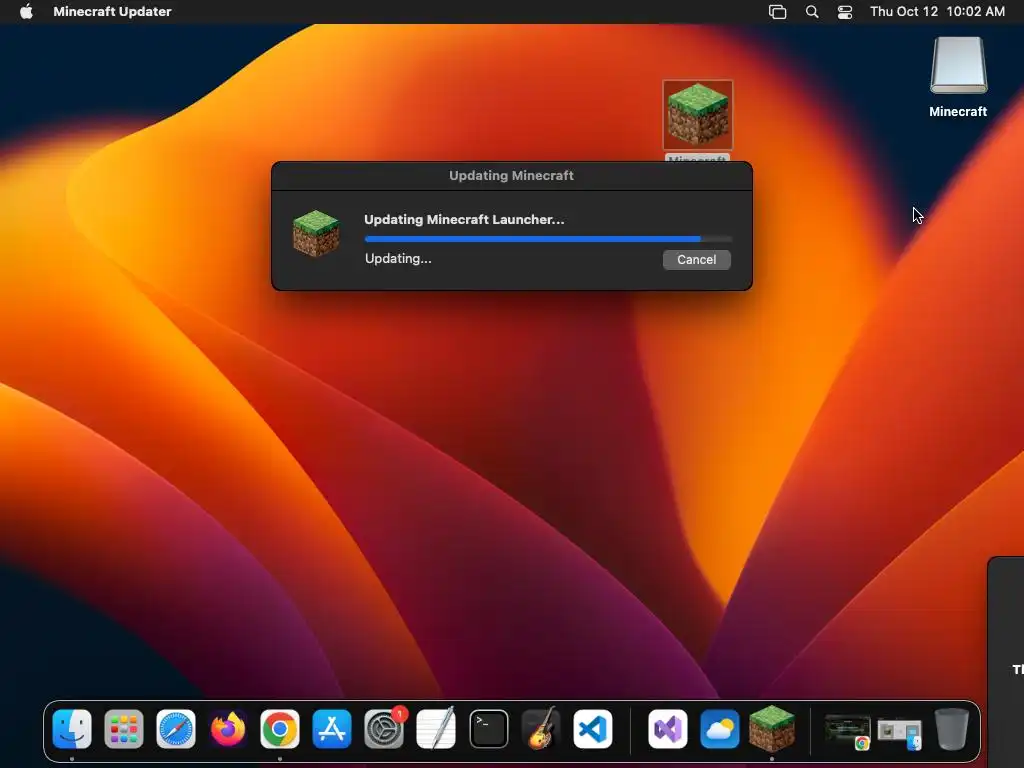Open the Trash from the Dock
Image resolution: width=1024 pixels, height=768 pixels.
tap(952, 729)
